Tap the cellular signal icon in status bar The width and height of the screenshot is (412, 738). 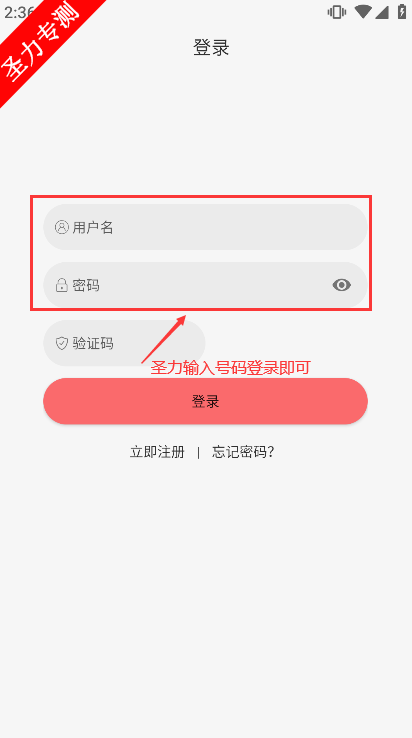tap(382, 12)
